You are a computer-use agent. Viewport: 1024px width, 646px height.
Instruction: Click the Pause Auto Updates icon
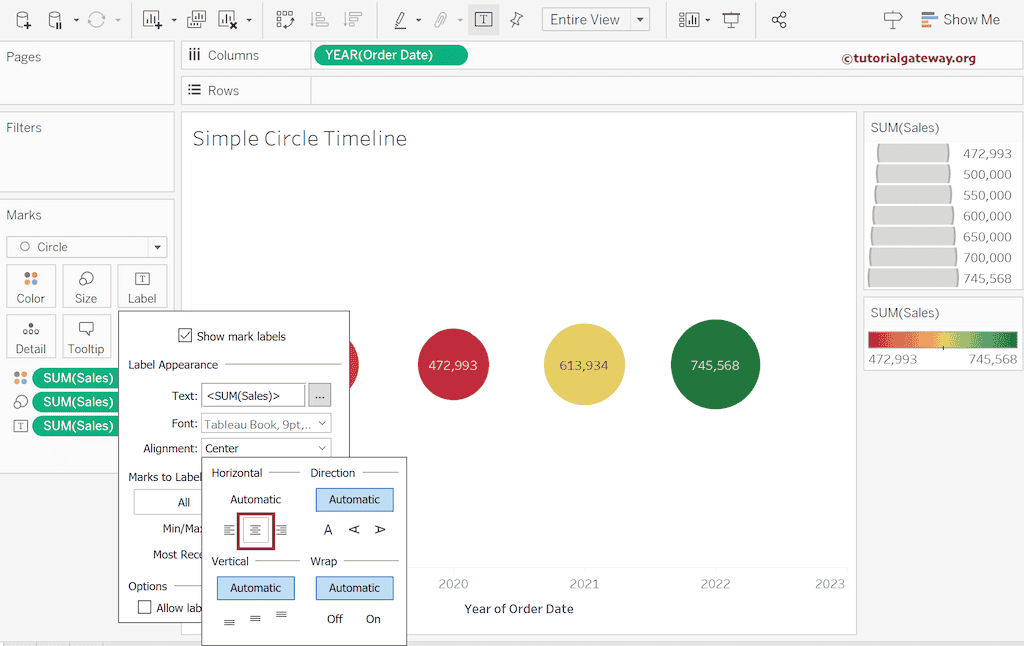click(x=56, y=20)
